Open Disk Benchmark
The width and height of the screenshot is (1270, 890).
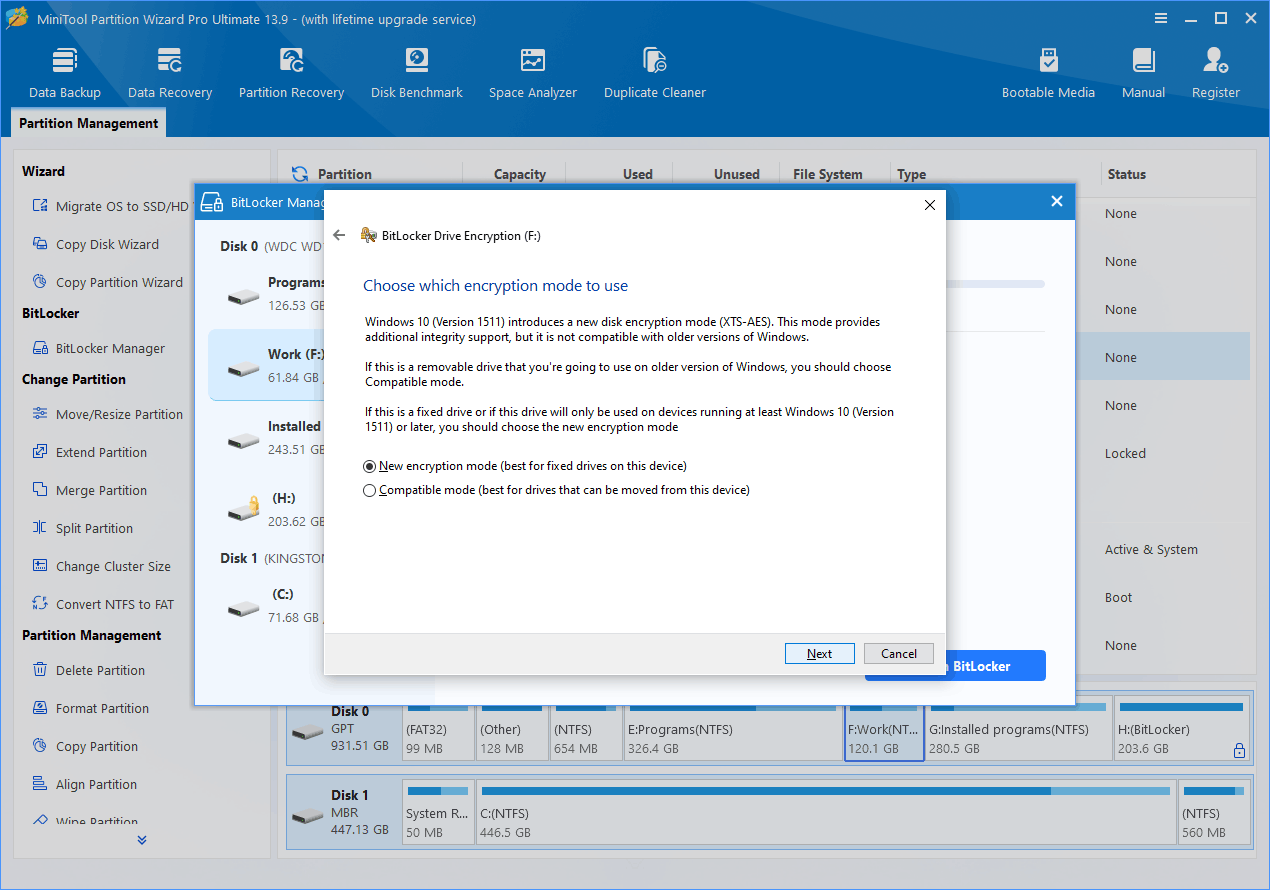point(417,74)
